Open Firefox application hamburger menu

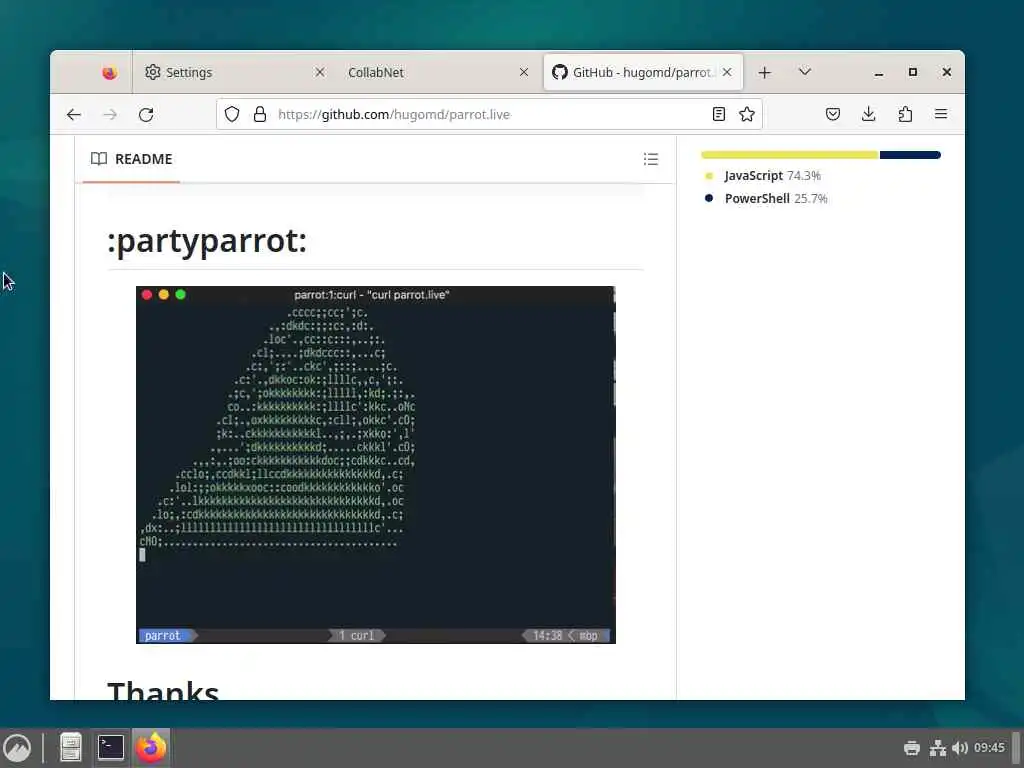(x=941, y=114)
